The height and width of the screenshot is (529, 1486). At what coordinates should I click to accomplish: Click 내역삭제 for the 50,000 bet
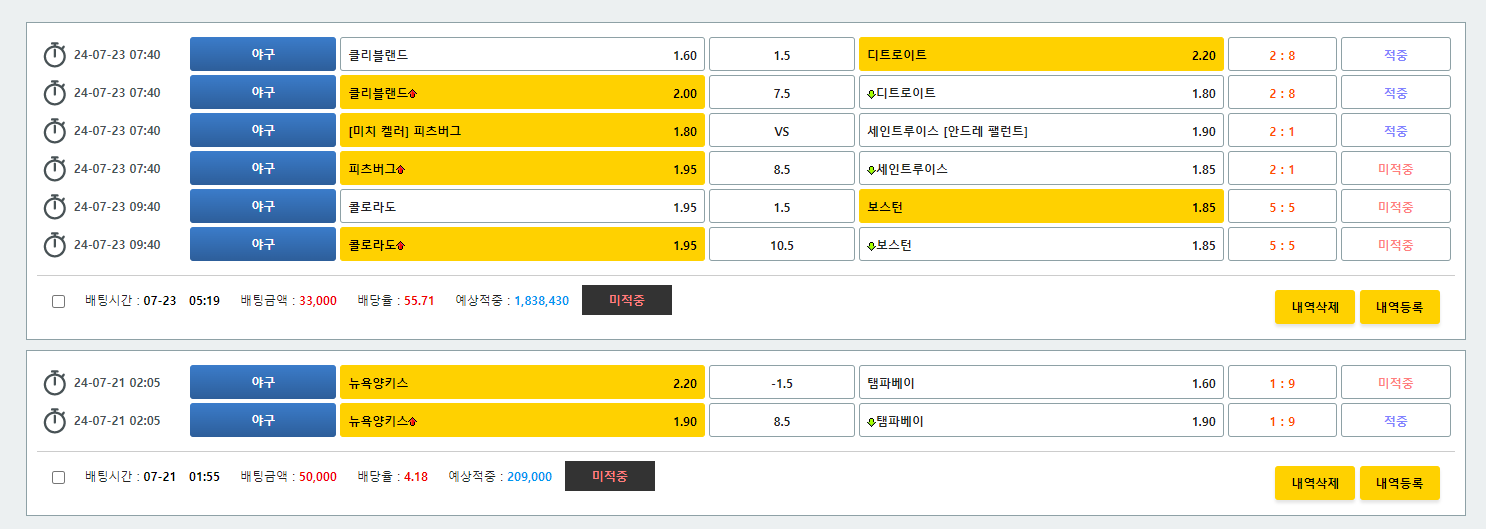point(1314,483)
